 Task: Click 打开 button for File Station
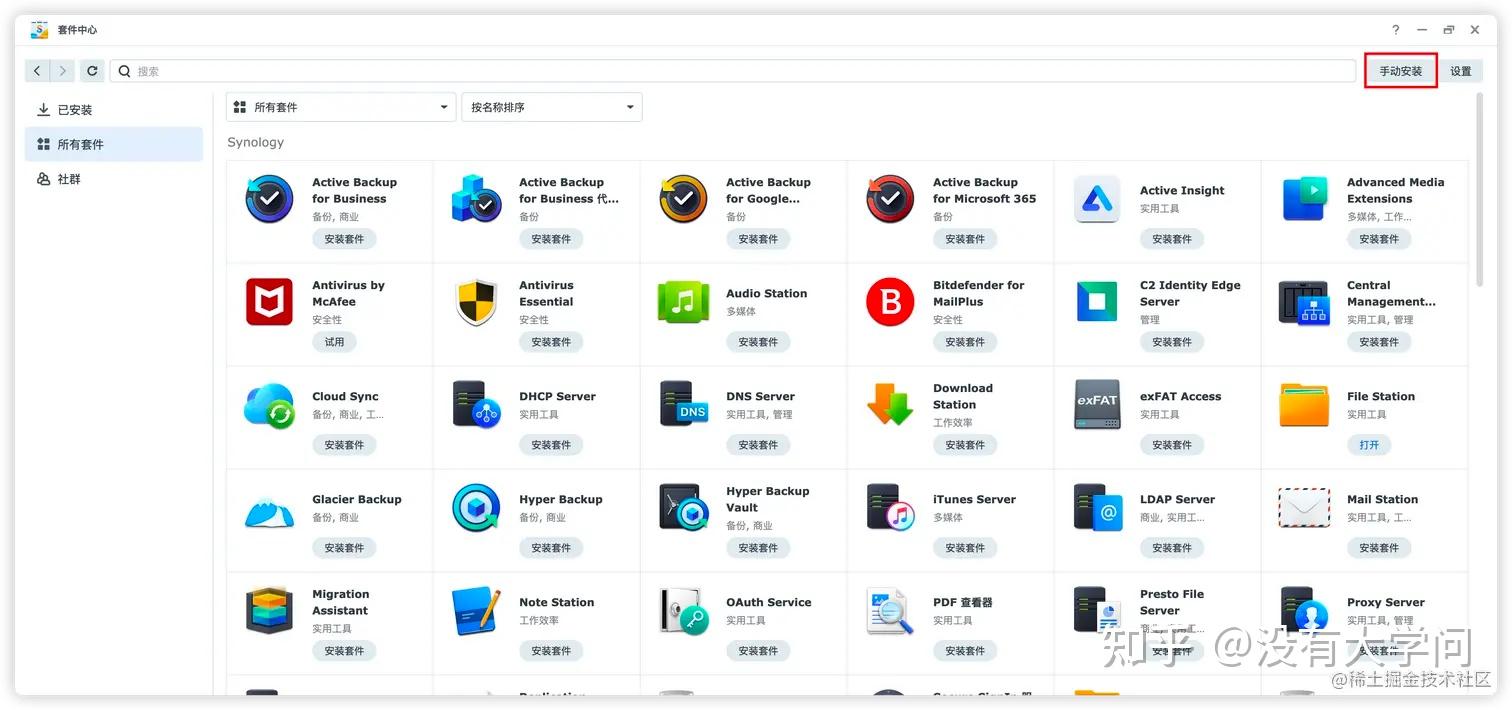point(1369,445)
